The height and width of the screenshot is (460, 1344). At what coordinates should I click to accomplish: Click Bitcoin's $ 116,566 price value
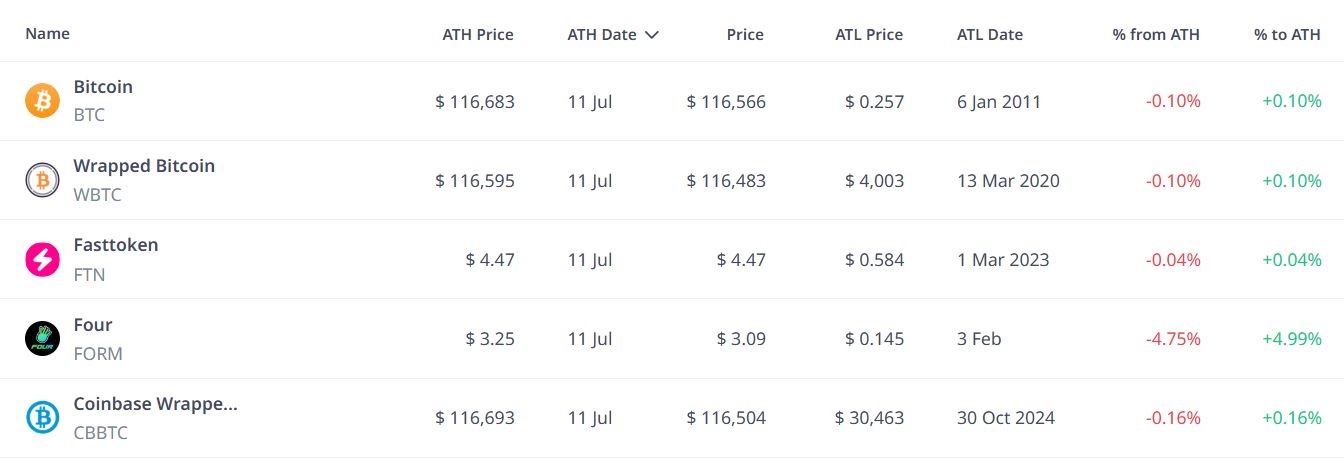coord(726,102)
